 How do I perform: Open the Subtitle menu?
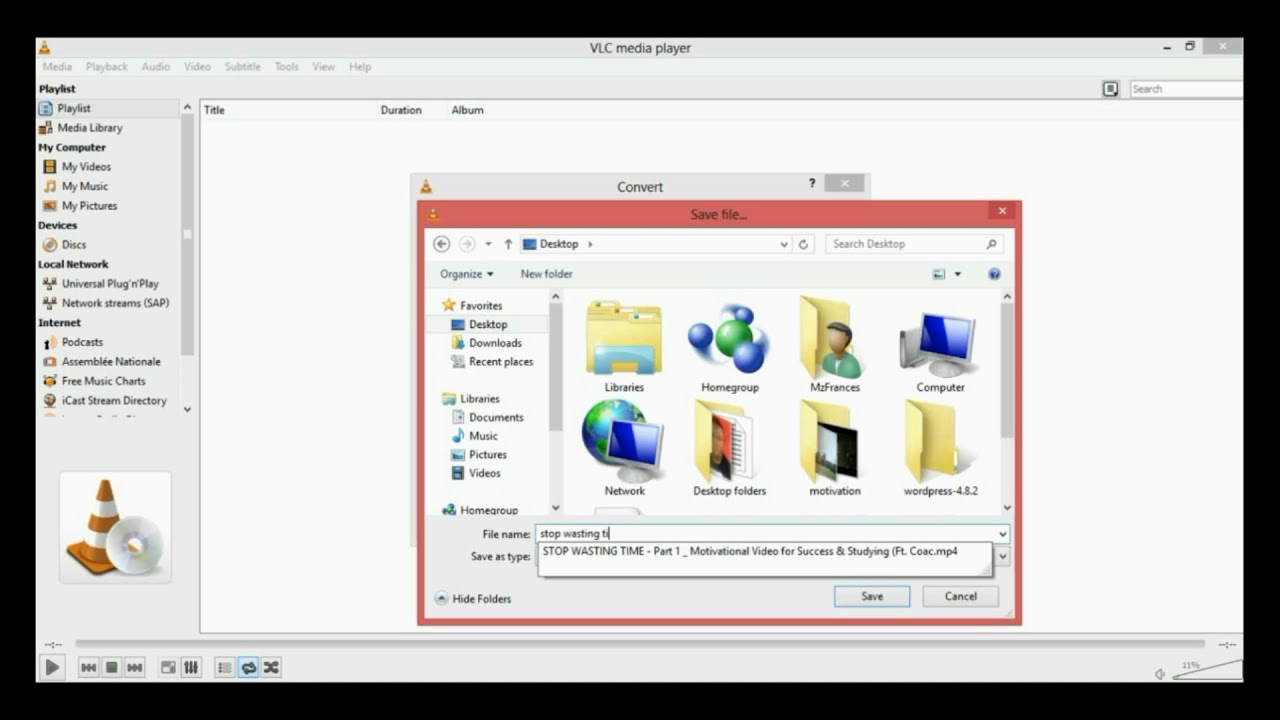242,67
